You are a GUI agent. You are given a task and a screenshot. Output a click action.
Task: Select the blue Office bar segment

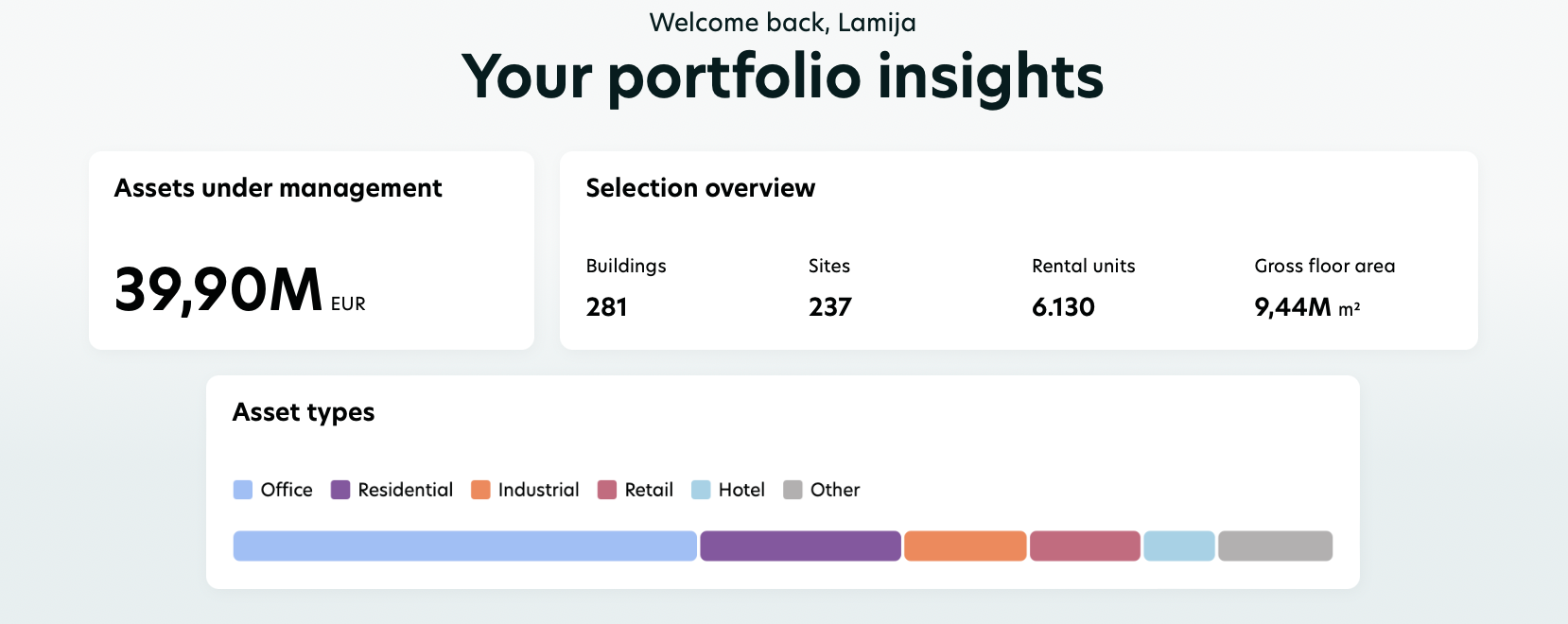click(463, 546)
